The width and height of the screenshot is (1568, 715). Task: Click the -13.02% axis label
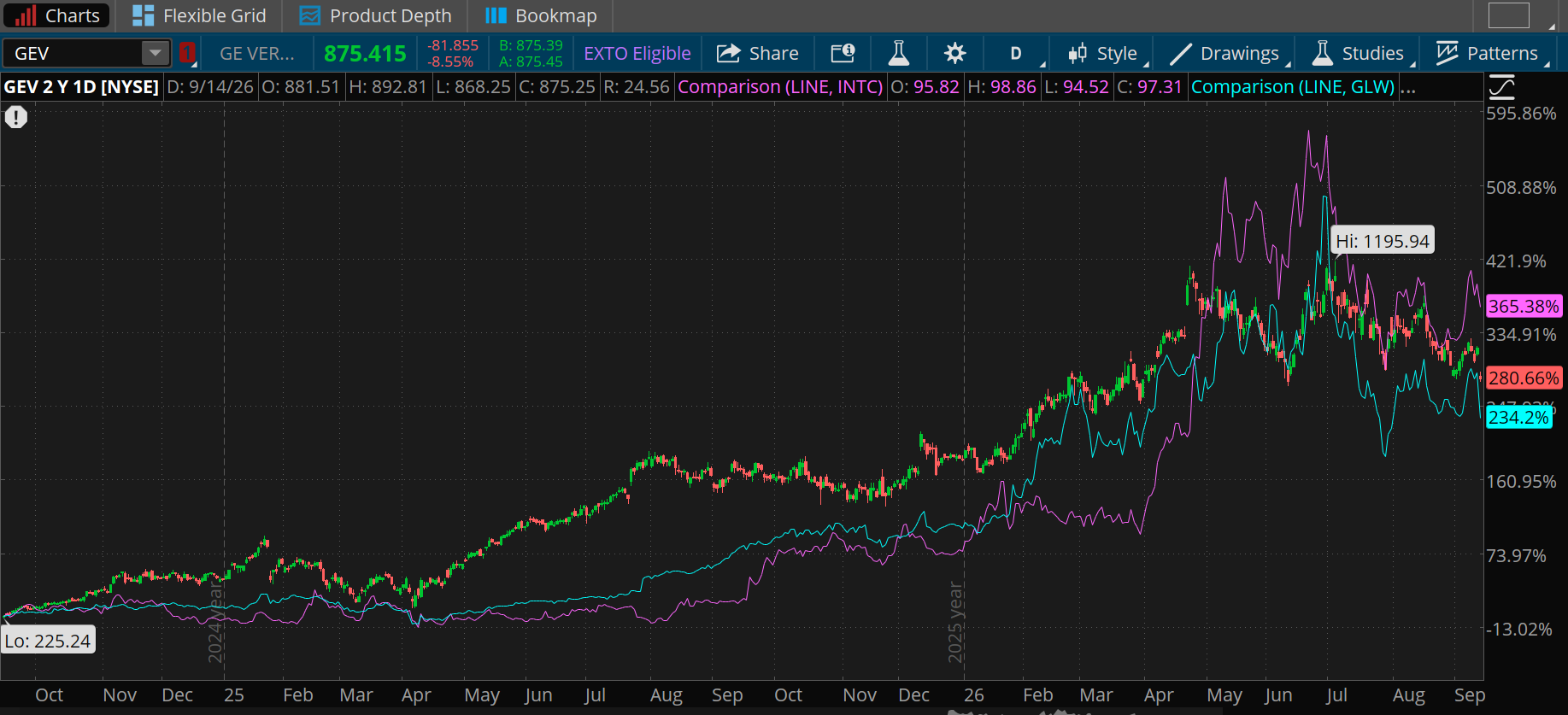pyautogui.click(x=1519, y=629)
